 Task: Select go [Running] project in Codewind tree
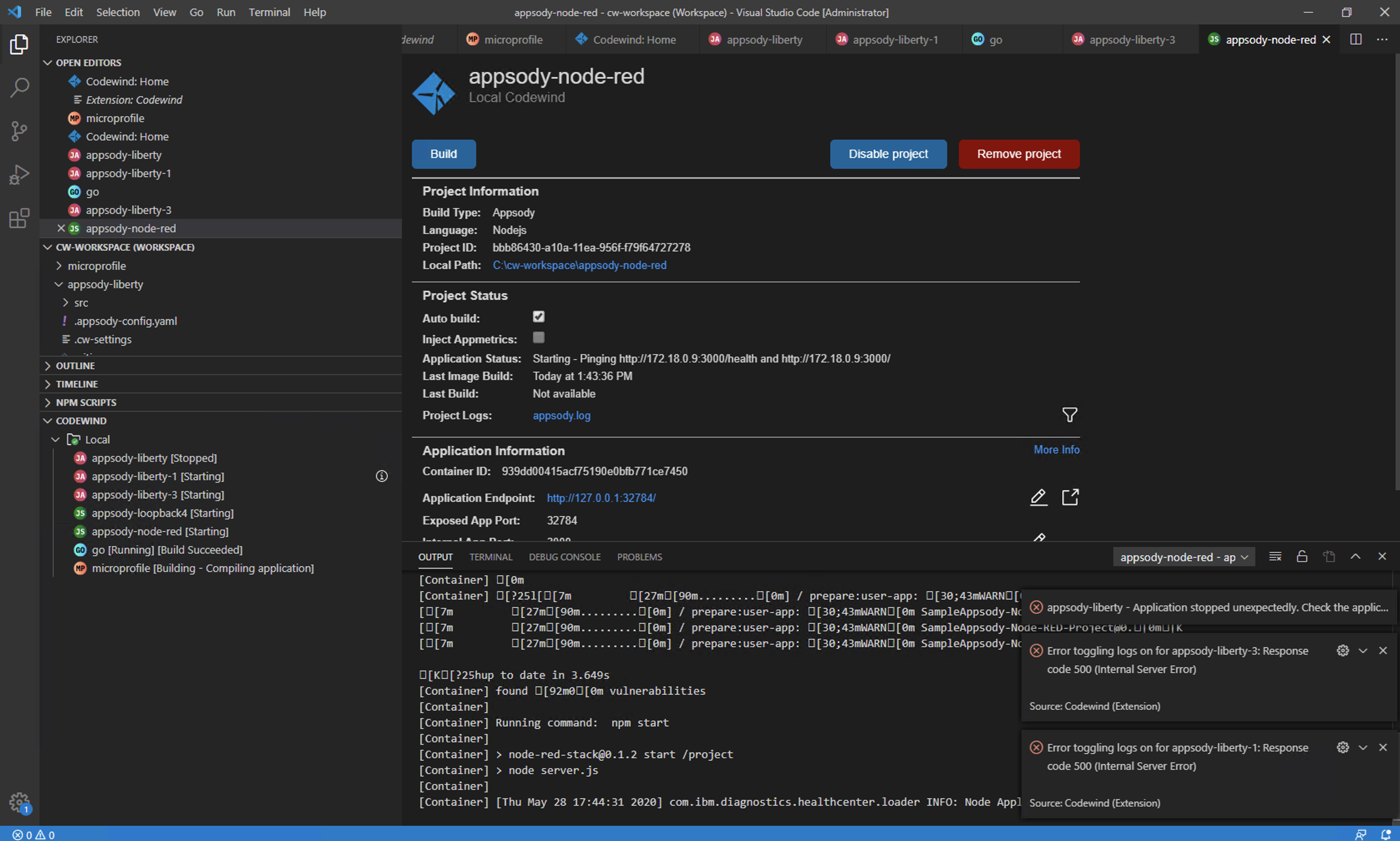167,550
